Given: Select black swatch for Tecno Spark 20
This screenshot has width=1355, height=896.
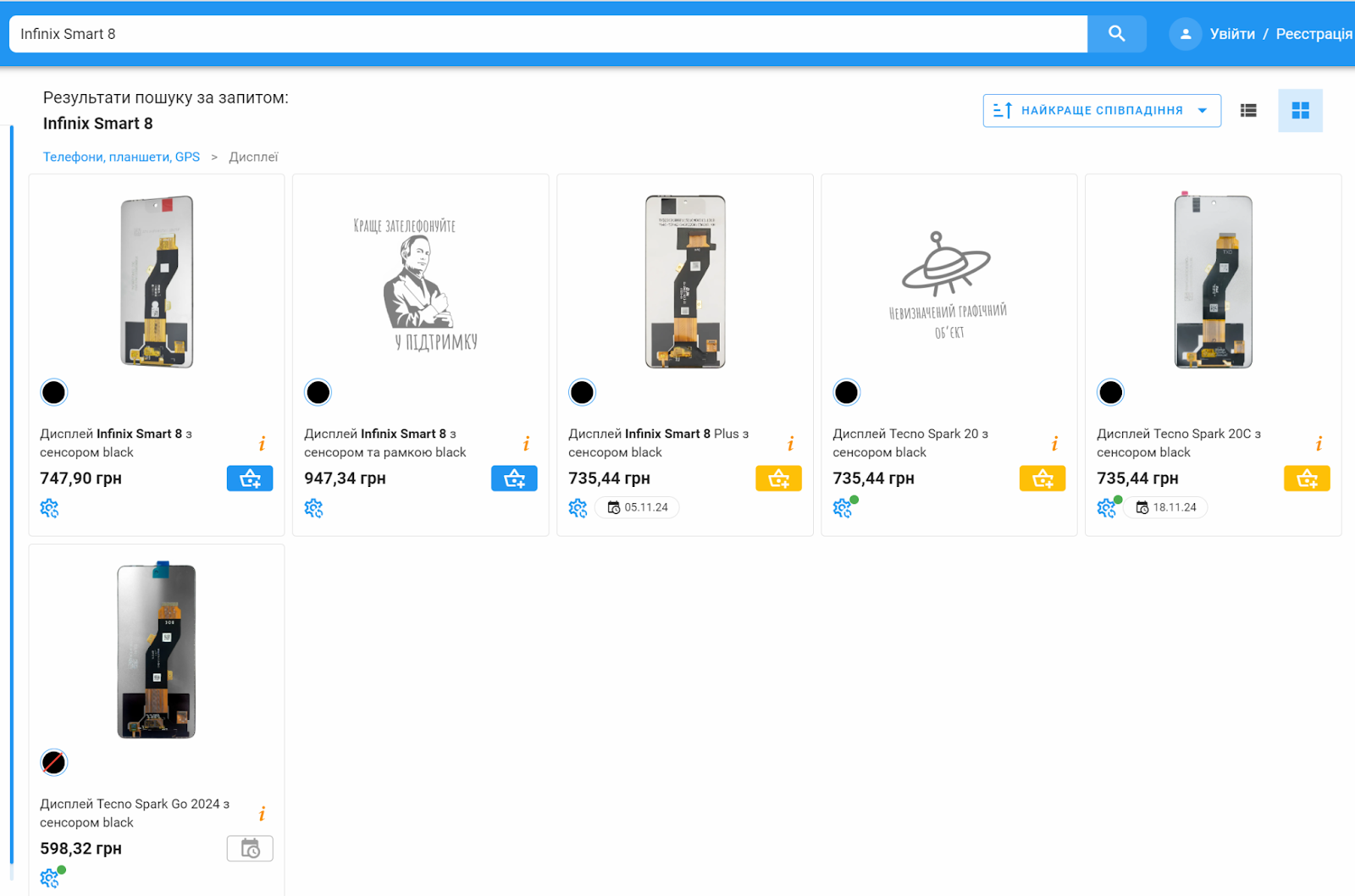Looking at the screenshot, I should [847, 392].
